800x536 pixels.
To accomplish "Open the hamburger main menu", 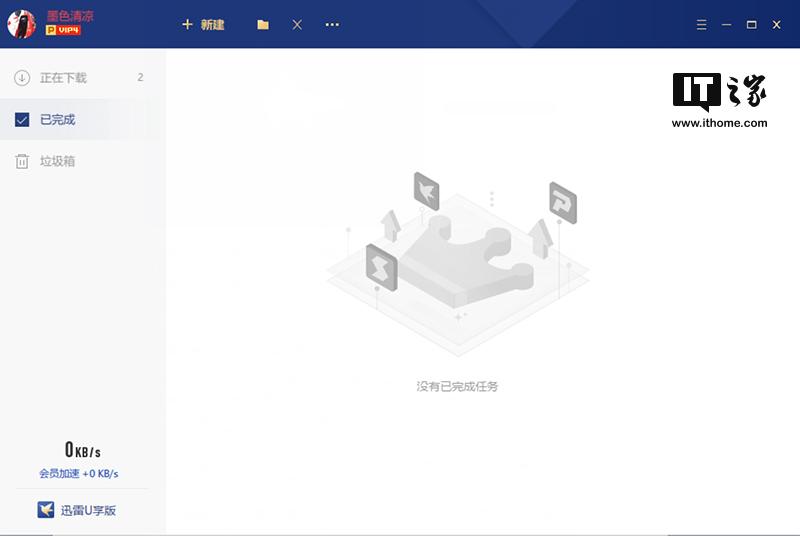I will pyautogui.click(x=701, y=24).
